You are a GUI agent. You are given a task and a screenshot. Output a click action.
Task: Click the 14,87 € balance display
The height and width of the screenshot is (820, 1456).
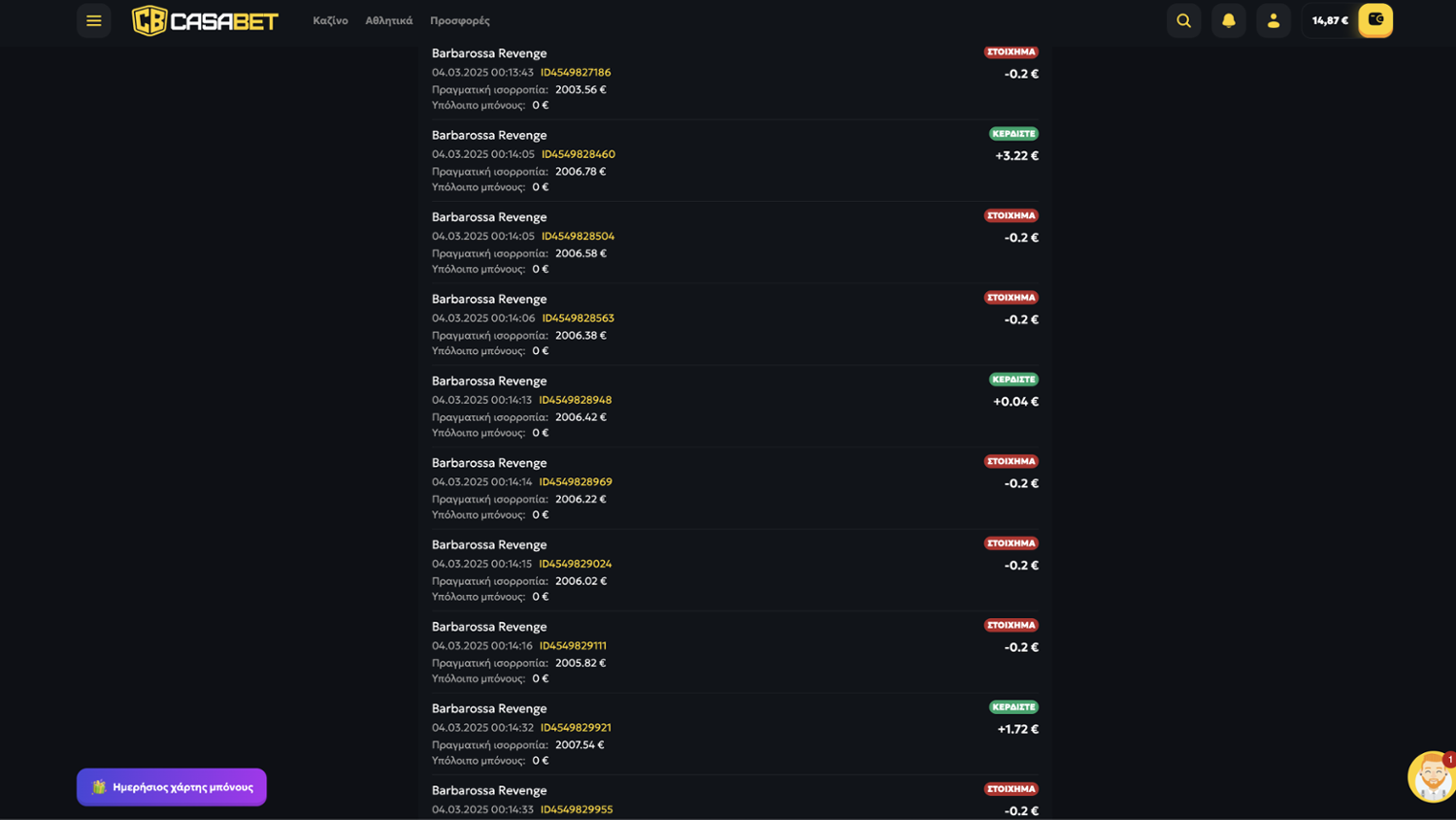(x=1329, y=20)
